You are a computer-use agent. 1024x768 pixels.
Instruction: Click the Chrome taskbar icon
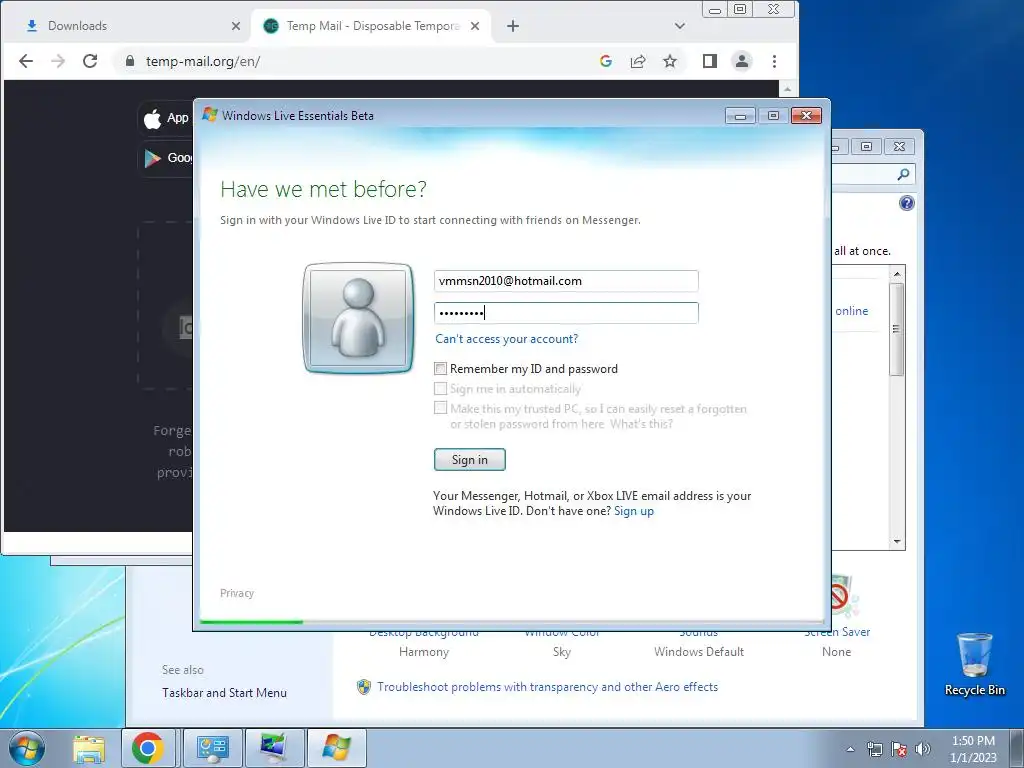click(148, 748)
